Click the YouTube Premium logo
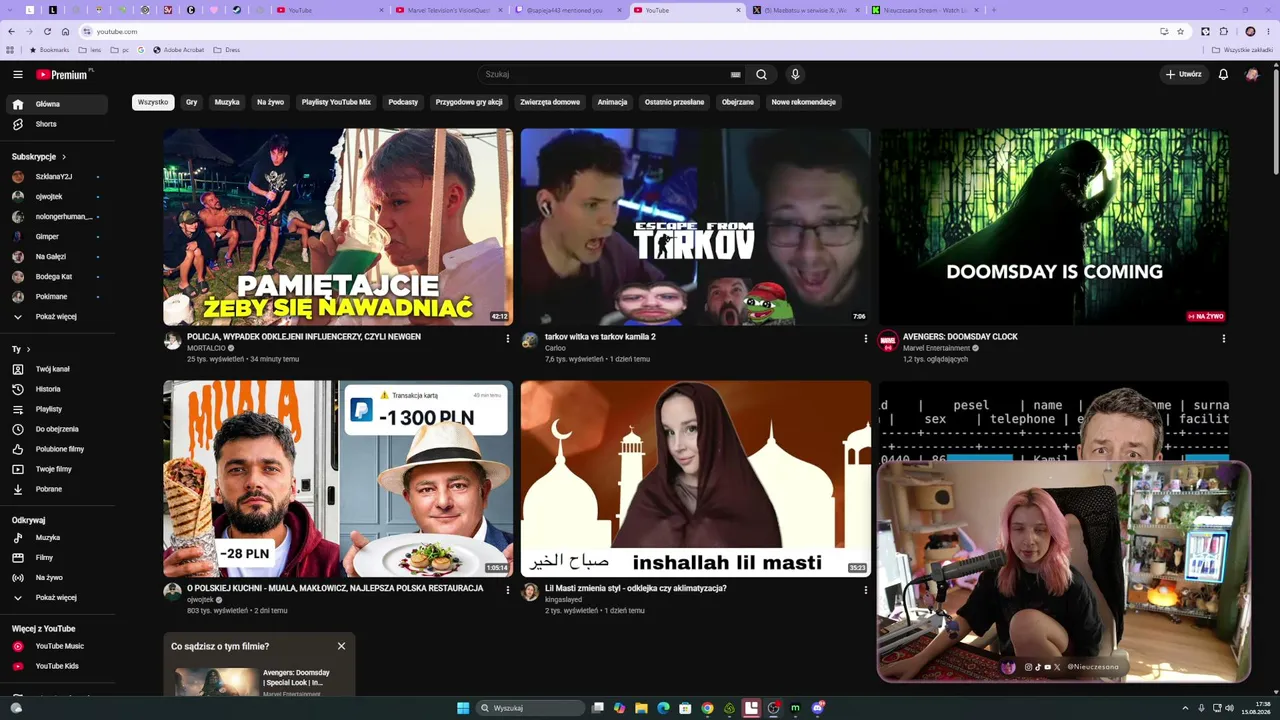The image size is (1280, 720). [63, 74]
